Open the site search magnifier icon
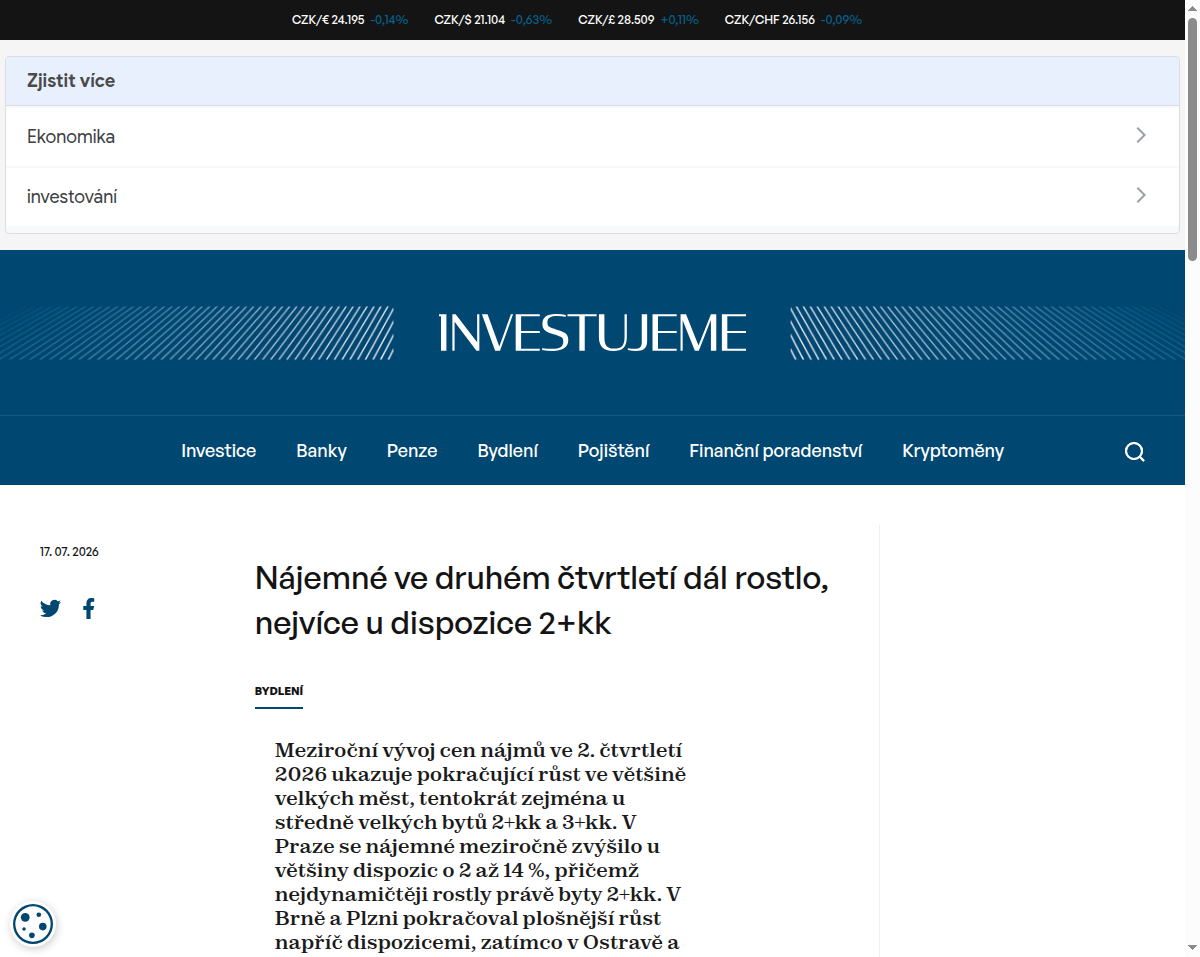Screen dimensions: 1200x957 [x=1134, y=451]
